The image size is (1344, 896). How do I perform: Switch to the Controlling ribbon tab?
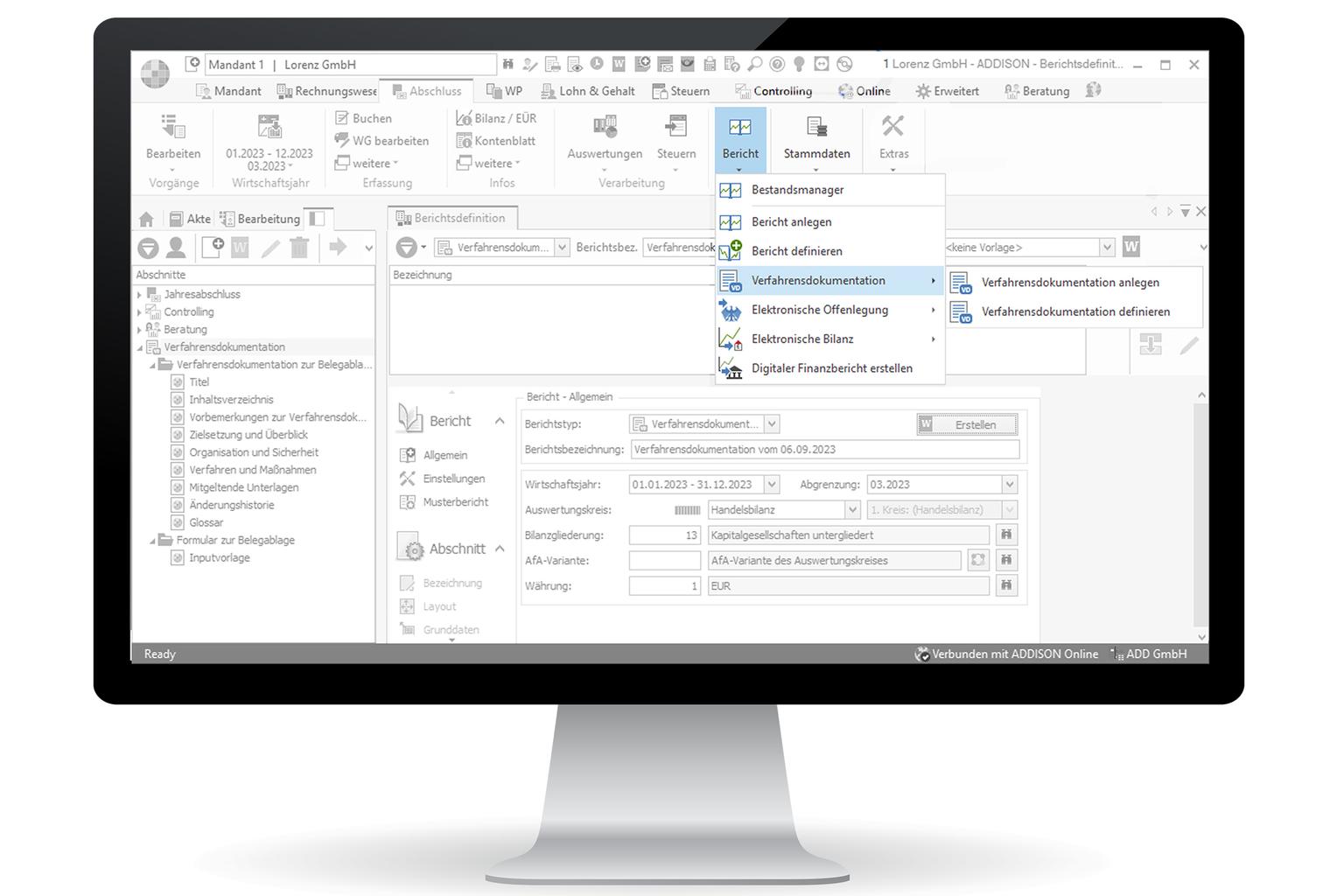[782, 91]
